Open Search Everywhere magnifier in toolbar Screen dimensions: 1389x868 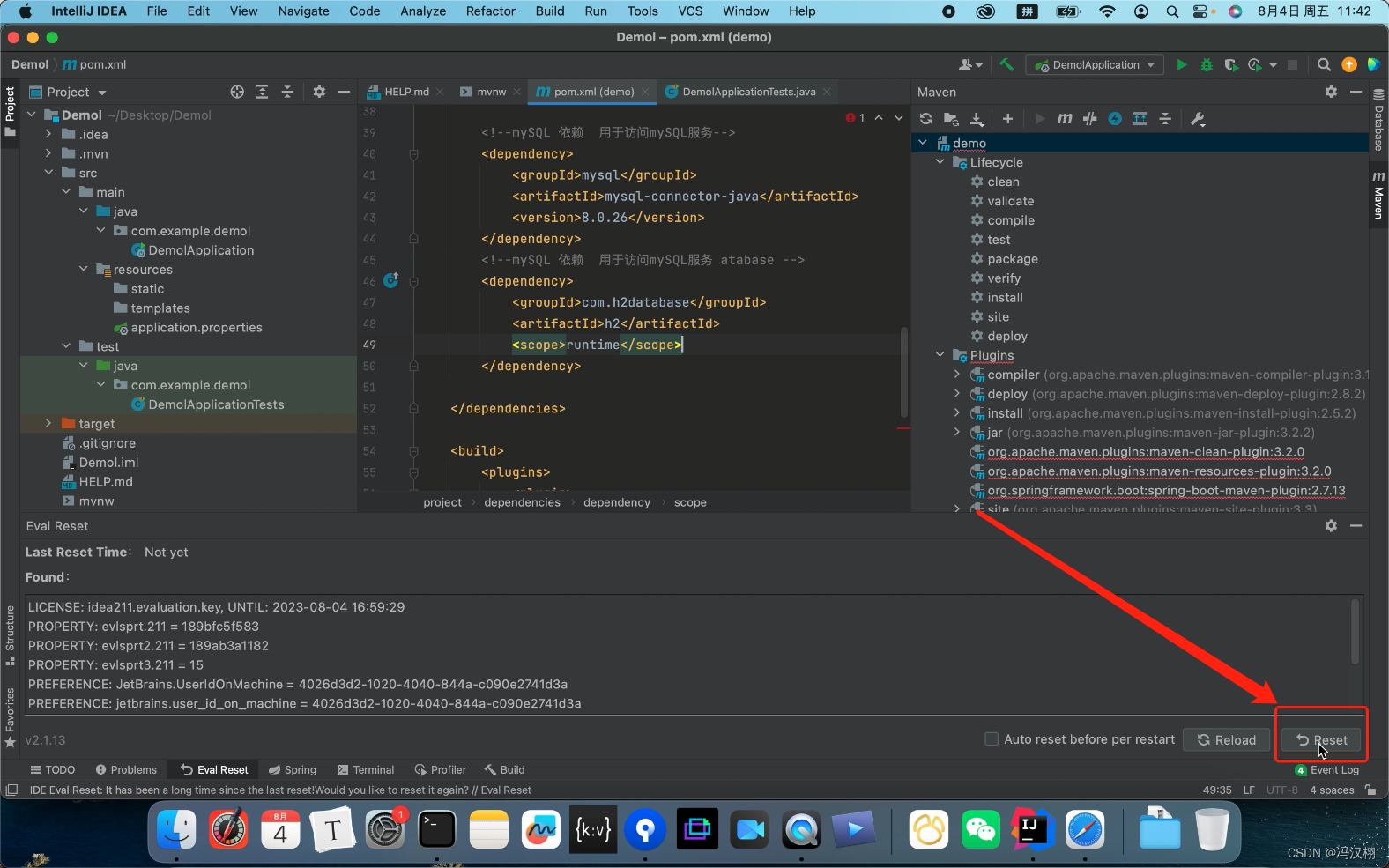tap(1324, 64)
